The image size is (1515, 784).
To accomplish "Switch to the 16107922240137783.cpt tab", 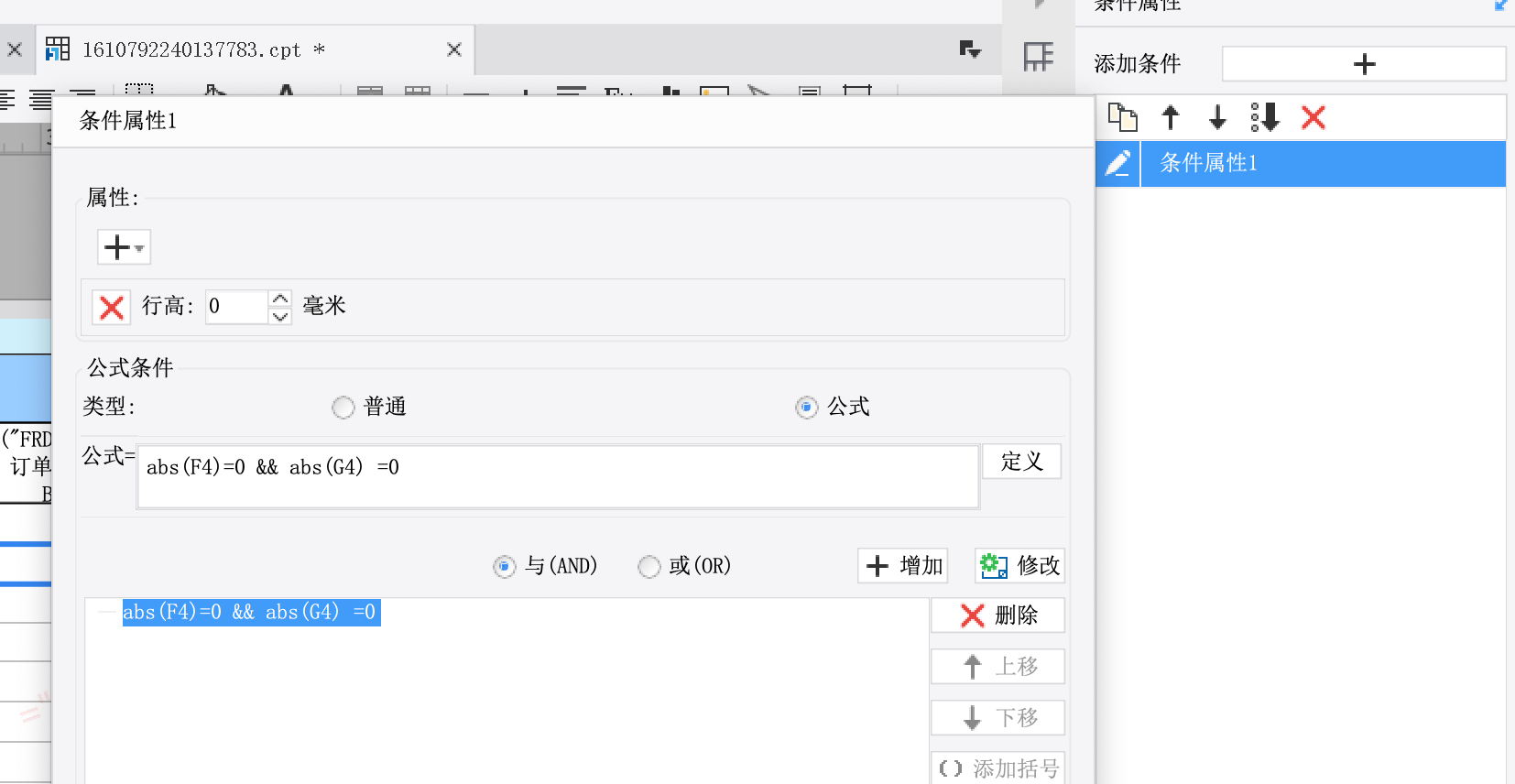I will point(255,49).
